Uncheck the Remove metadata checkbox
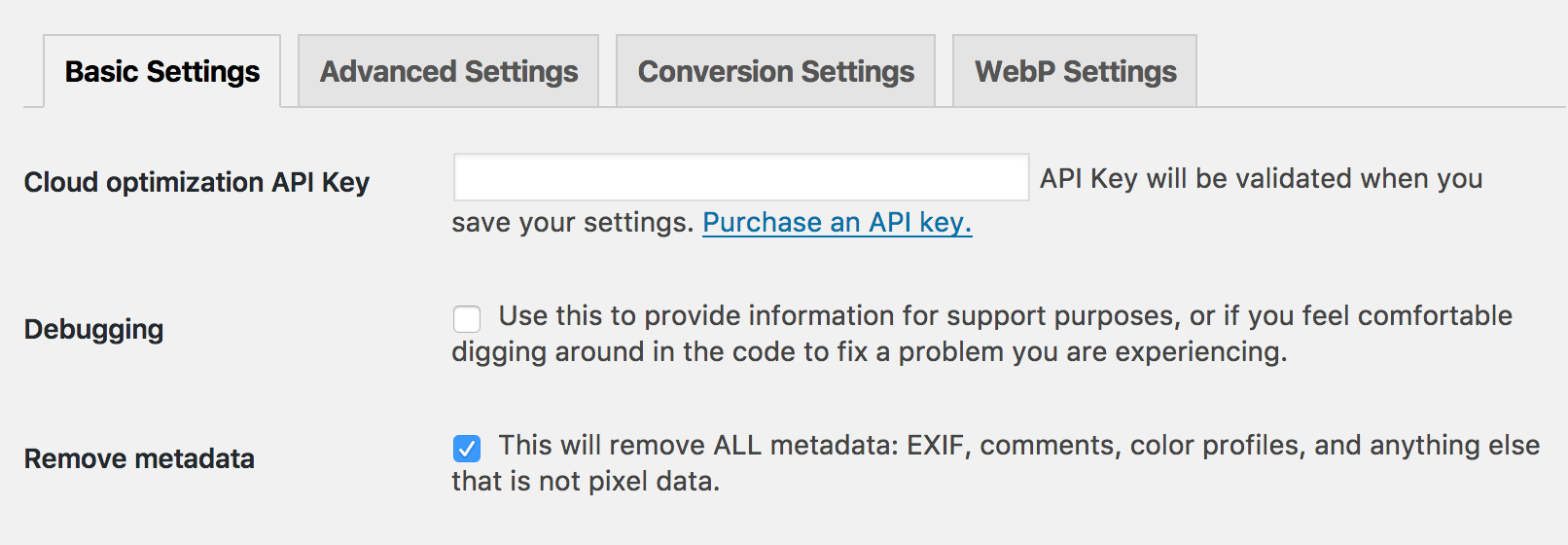The height and width of the screenshot is (545, 1568). tap(467, 449)
